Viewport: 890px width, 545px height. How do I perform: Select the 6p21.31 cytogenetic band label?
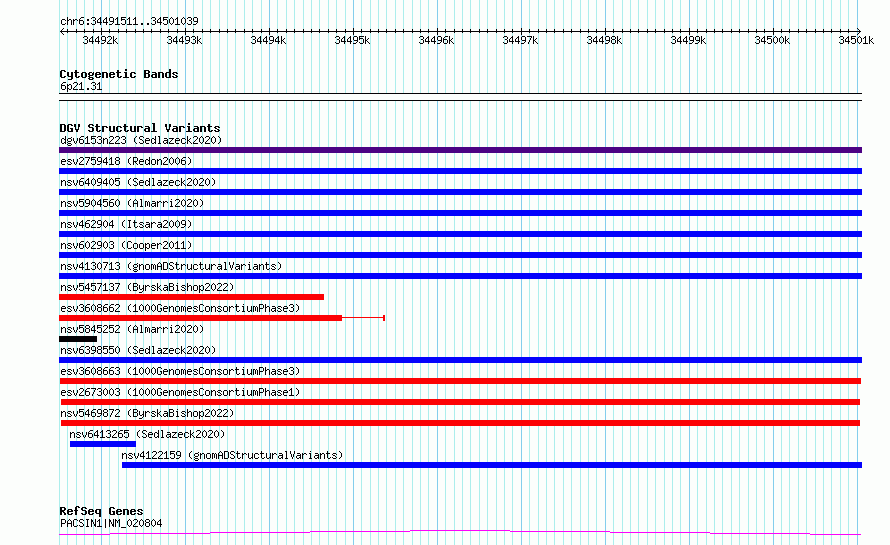point(81,86)
